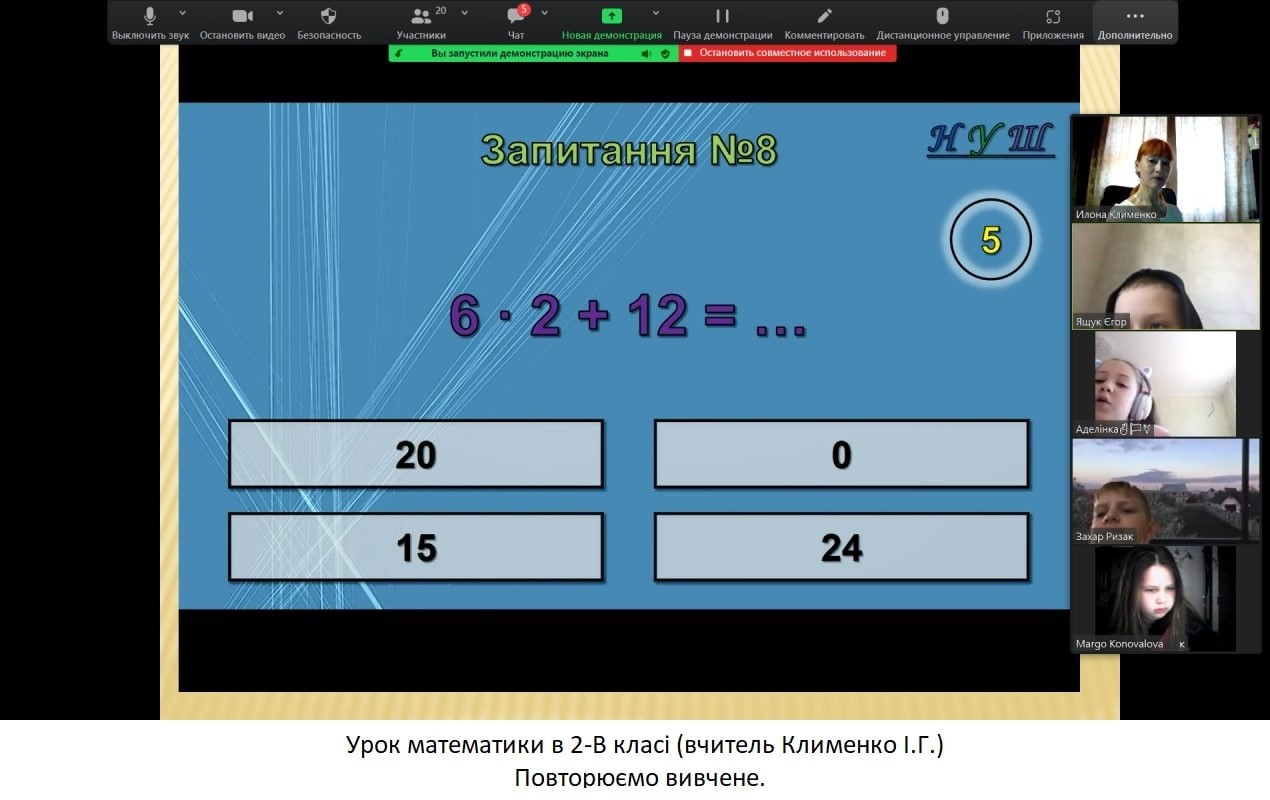Expand audio options arrow beside microphone
Image resolution: width=1270 pixels, height=800 pixels.
(x=182, y=13)
